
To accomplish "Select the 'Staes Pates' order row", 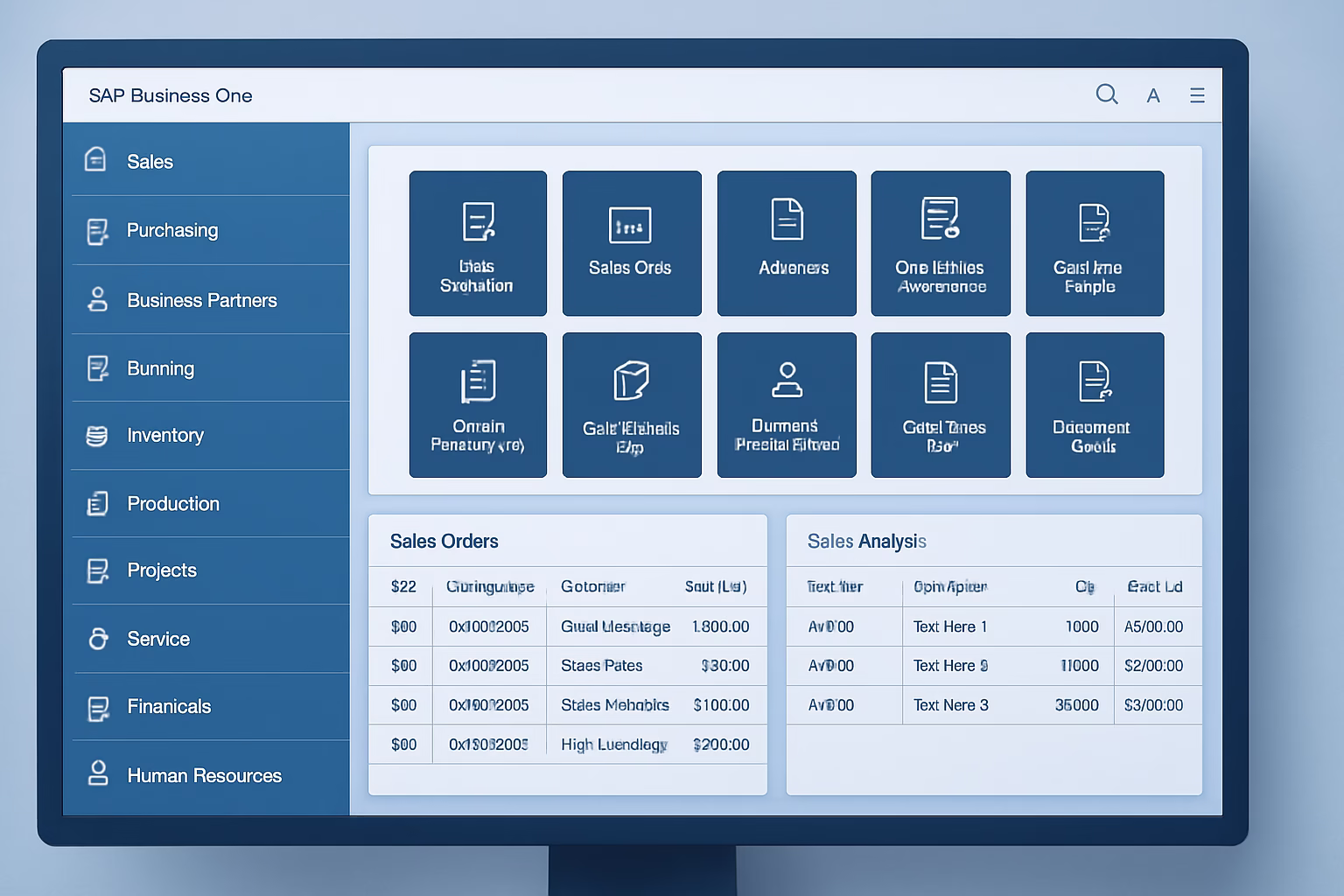I will coord(568,666).
